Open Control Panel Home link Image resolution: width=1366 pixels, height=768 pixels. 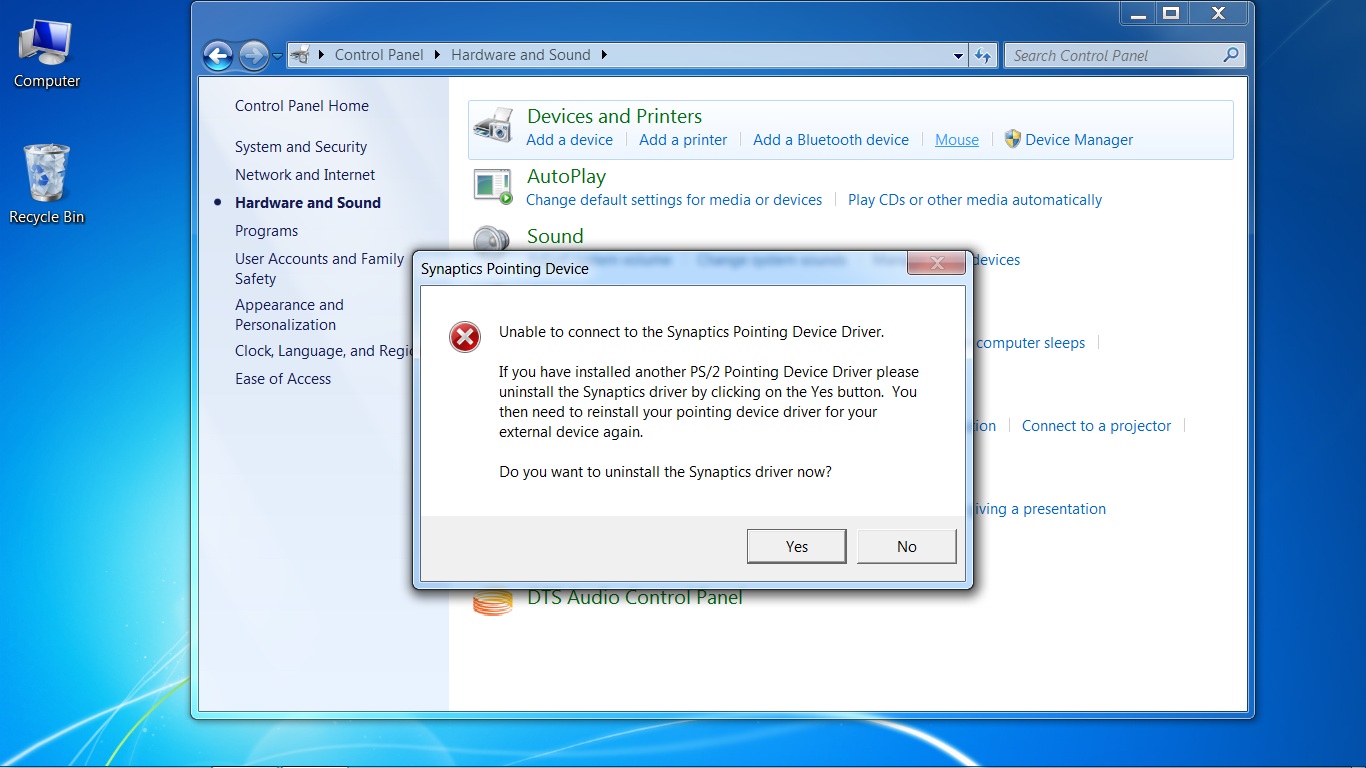(x=302, y=106)
